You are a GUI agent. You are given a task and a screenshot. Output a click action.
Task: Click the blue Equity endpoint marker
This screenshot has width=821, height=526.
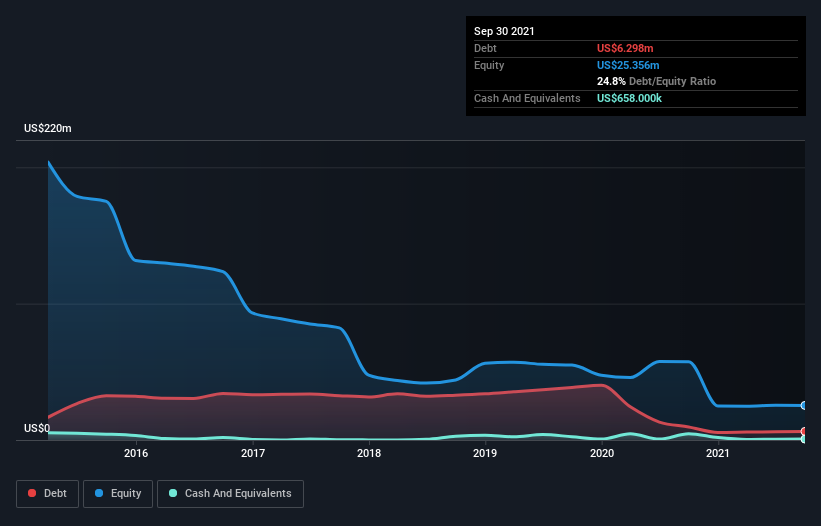pos(804,406)
